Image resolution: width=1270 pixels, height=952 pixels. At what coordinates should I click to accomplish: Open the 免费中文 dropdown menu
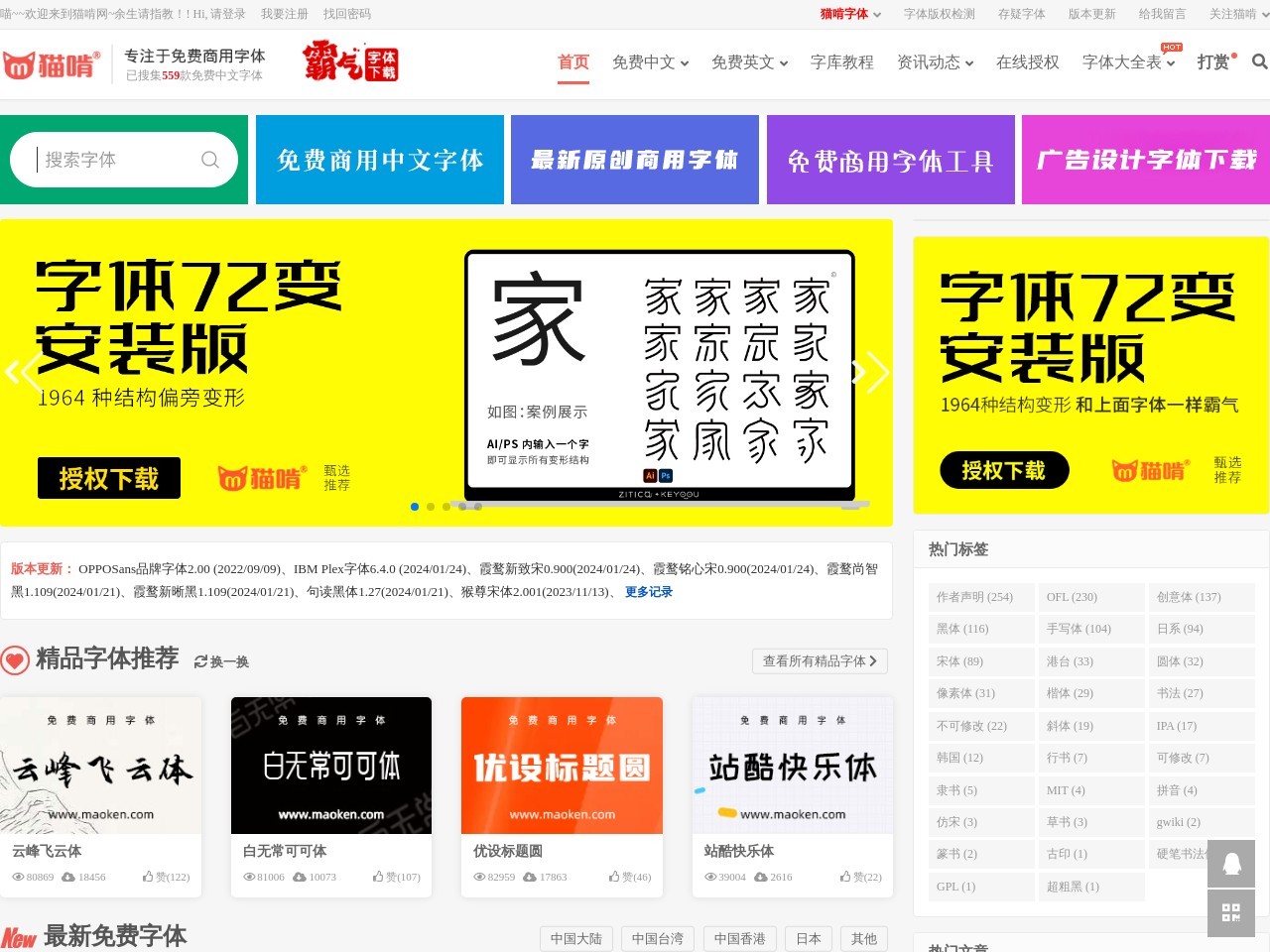pos(644,61)
